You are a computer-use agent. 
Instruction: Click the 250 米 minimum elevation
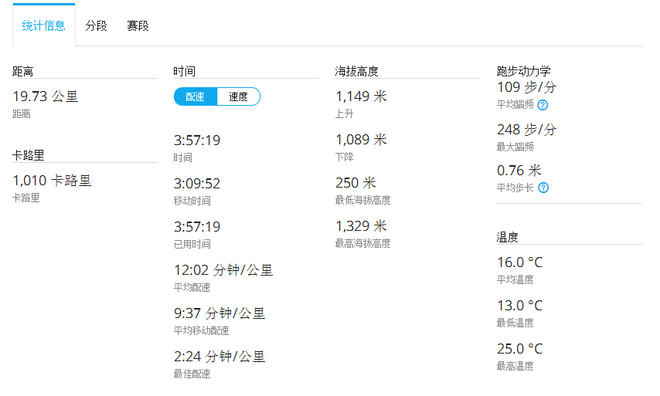tap(356, 183)
